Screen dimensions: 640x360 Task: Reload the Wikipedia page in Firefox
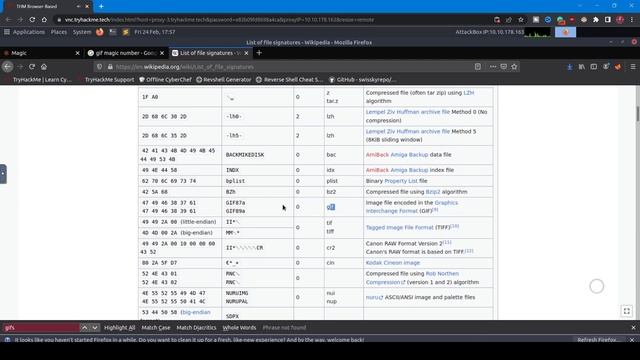32,67
